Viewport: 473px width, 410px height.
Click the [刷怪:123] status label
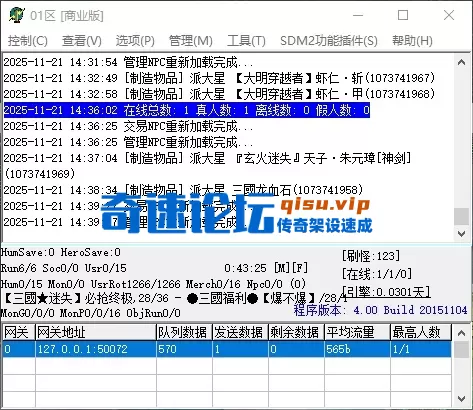click(x=371, y=256)
